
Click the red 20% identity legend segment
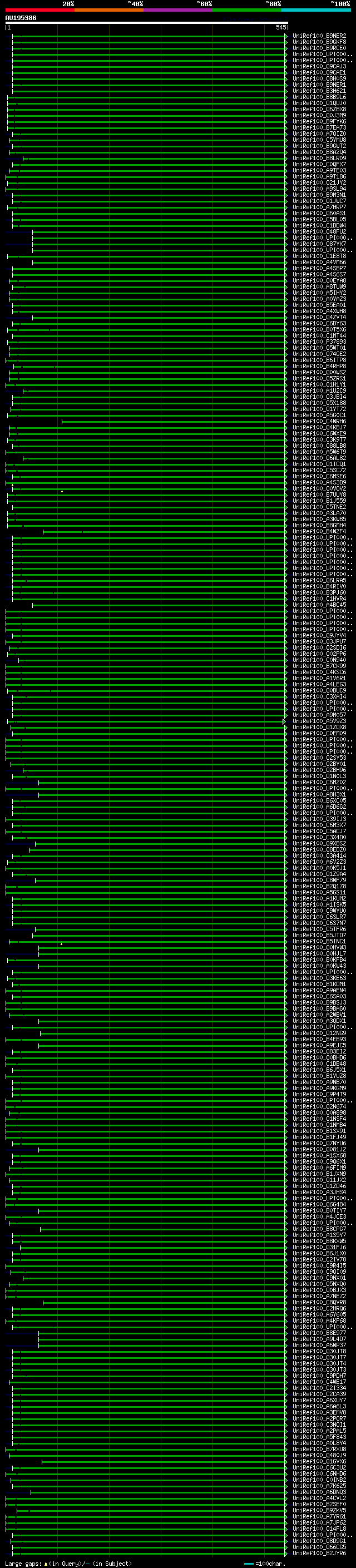coord(39,10)
